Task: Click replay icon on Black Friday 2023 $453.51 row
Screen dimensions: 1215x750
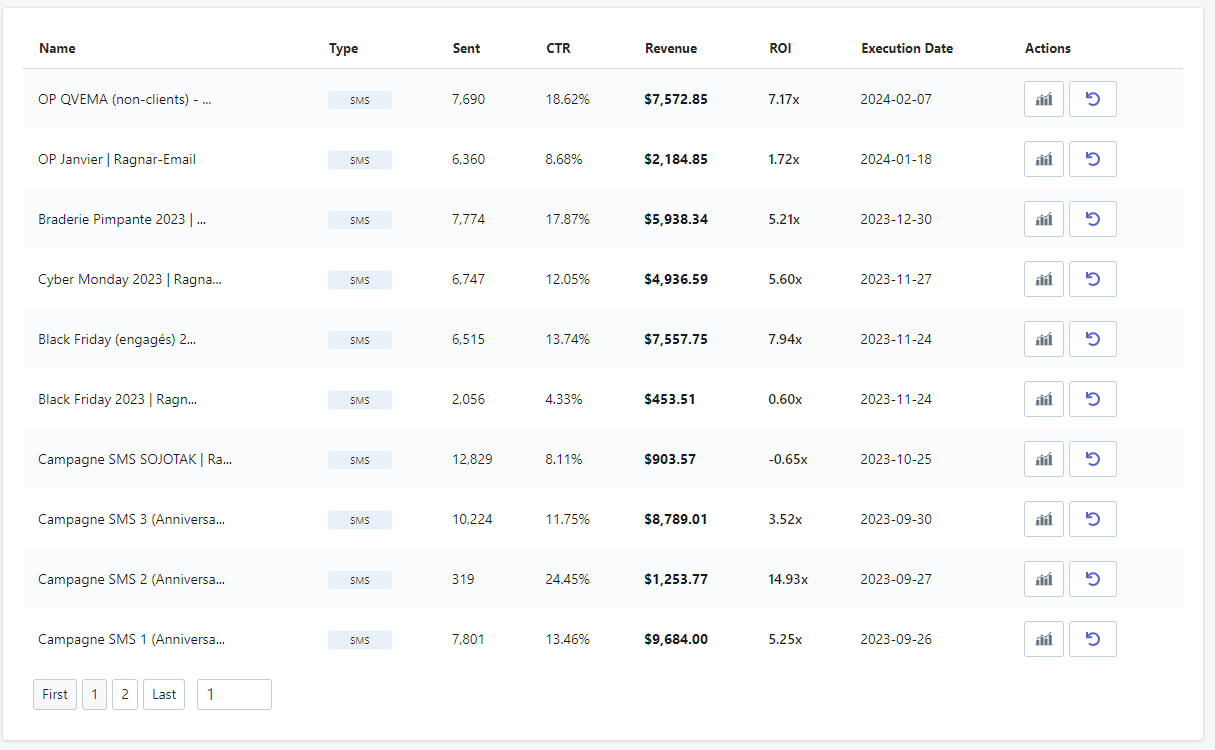Action: pos(1093,399)
